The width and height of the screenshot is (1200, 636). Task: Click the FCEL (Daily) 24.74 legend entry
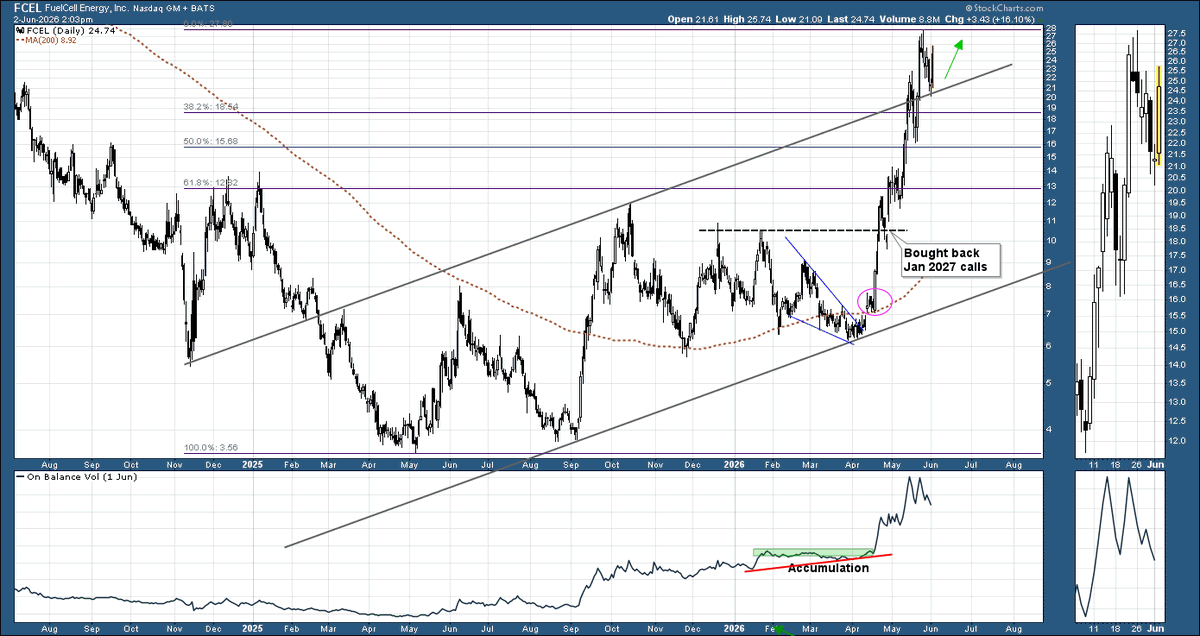[x=71, y=31]
